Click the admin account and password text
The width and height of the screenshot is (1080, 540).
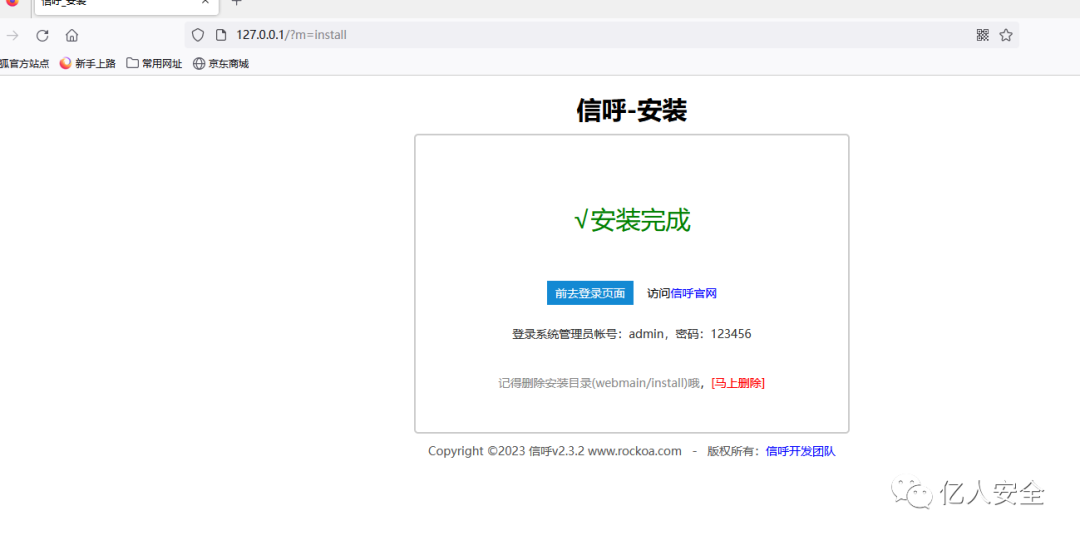tap(632, 335)
